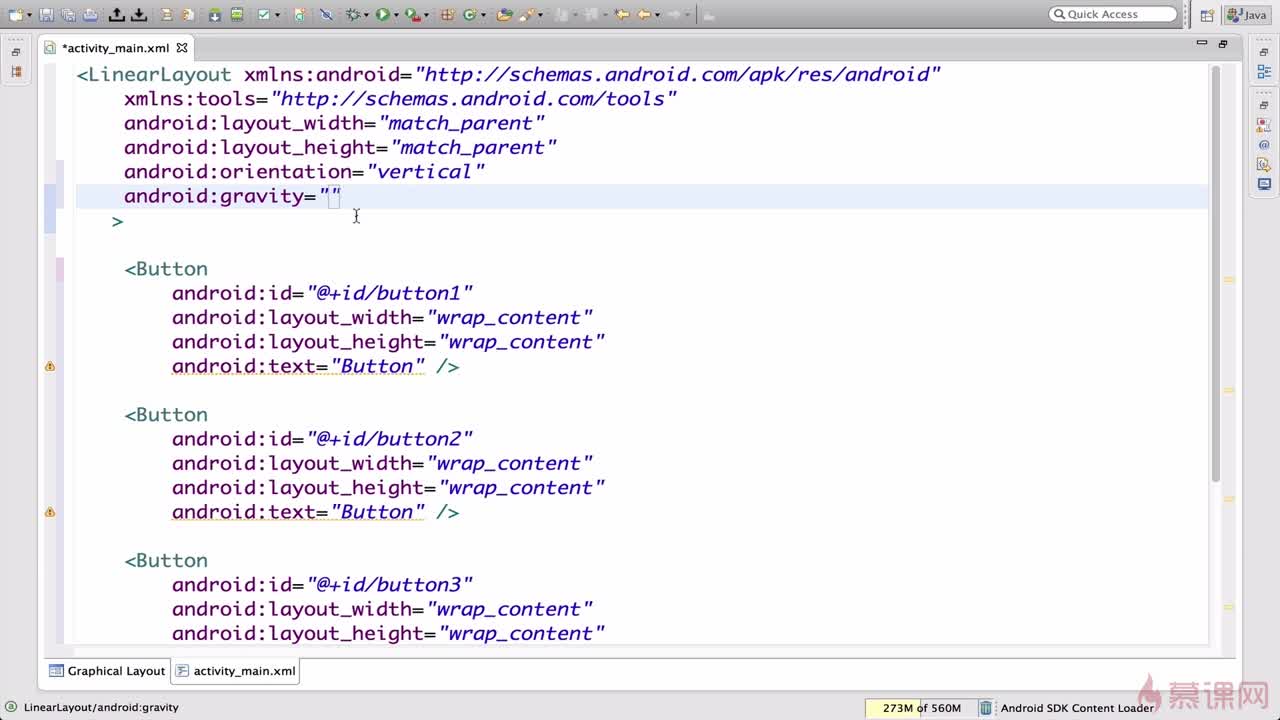Open the Problems view in right trim
Viewport: 1280px width, 720px height.
(x=1264, y=126)
